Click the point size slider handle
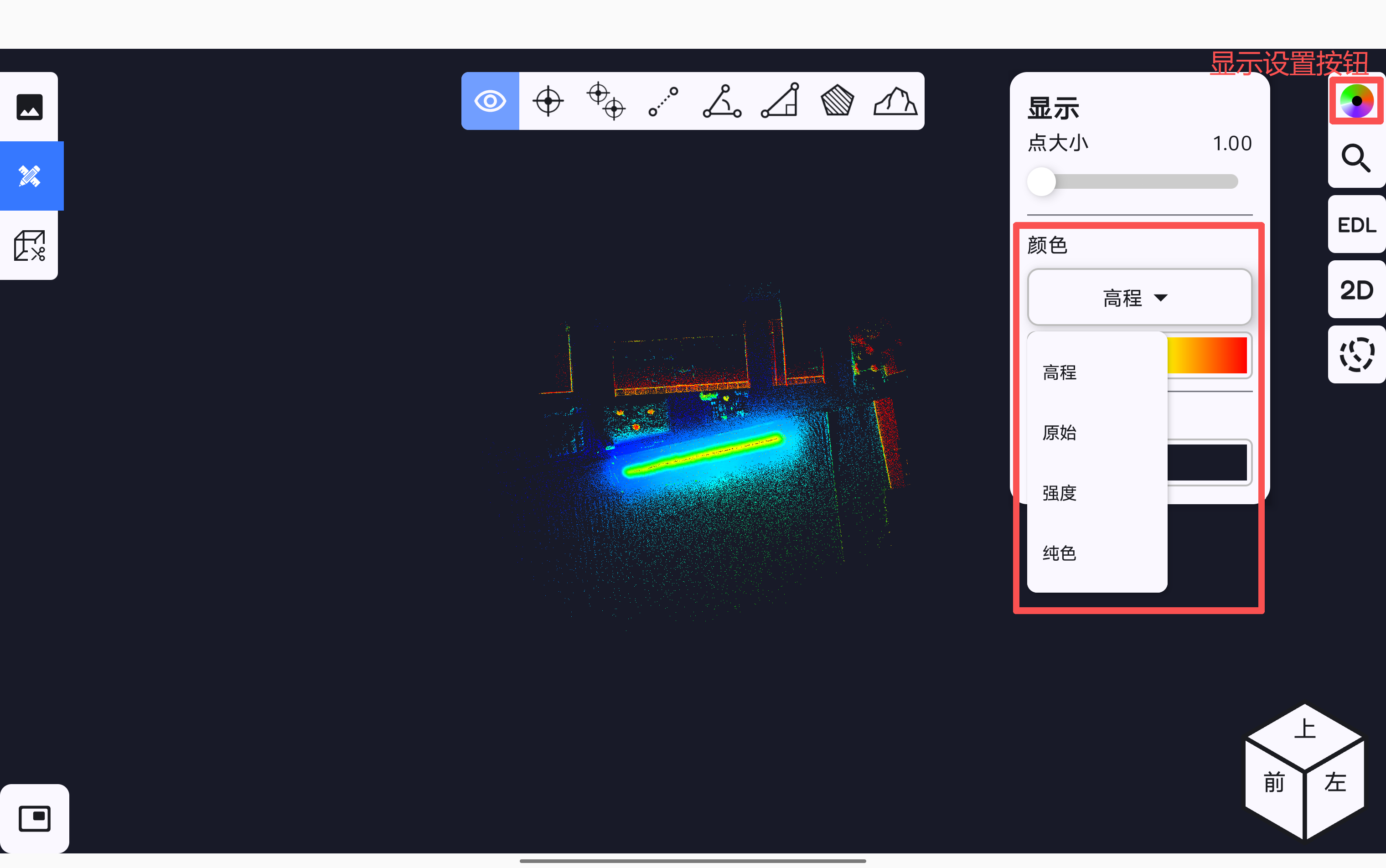Viewport: 1386px width, 868px height. pyautogui.click(x=1041, y=182)
